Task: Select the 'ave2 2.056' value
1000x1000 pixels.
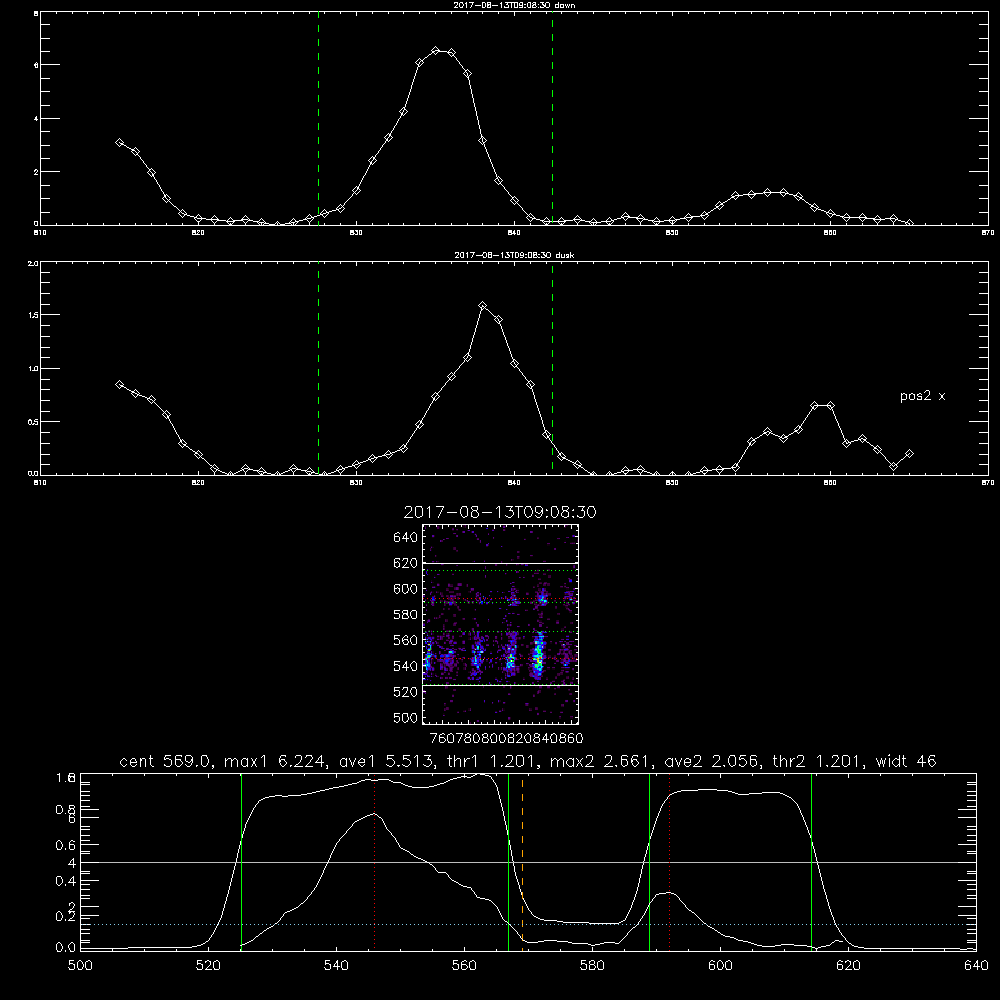Action: [712, 761]
